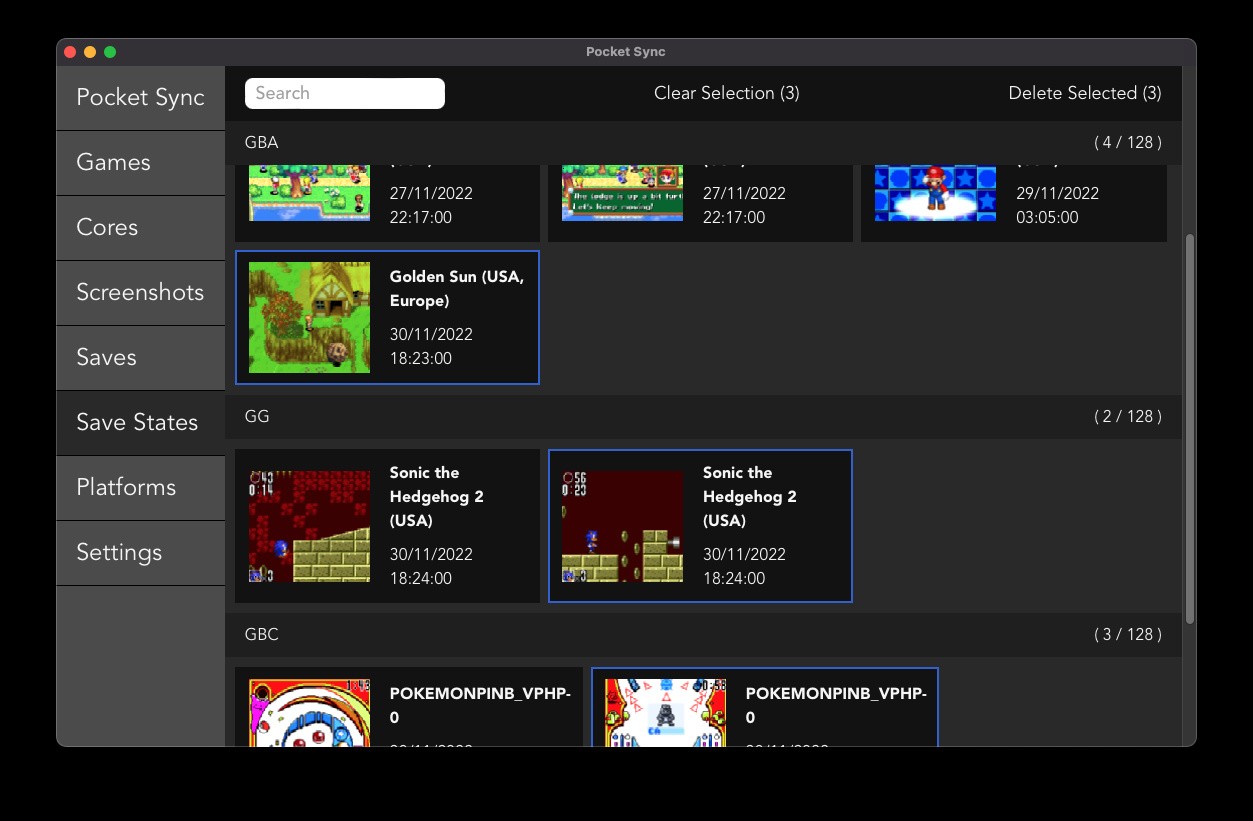
Task: Open the Games section in sidebar
Action: (x=140, y=163)
